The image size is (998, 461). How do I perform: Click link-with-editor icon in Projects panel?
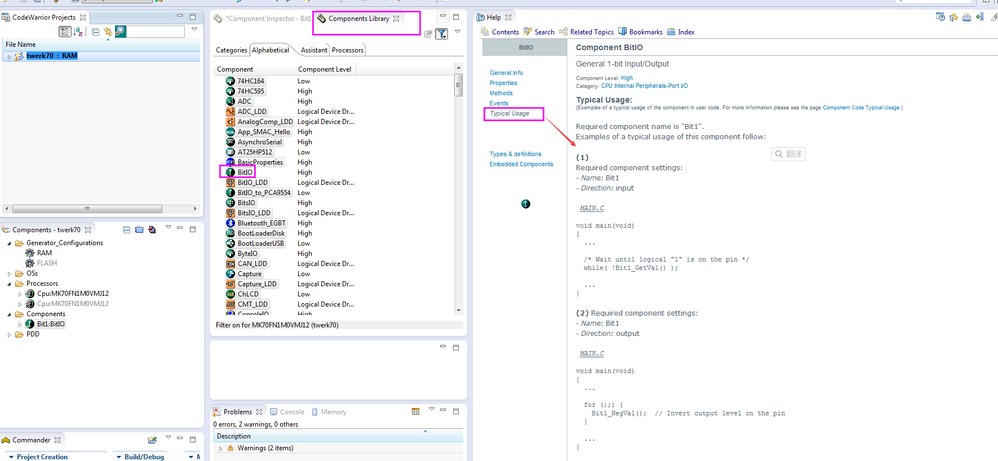tap(108, 31)
